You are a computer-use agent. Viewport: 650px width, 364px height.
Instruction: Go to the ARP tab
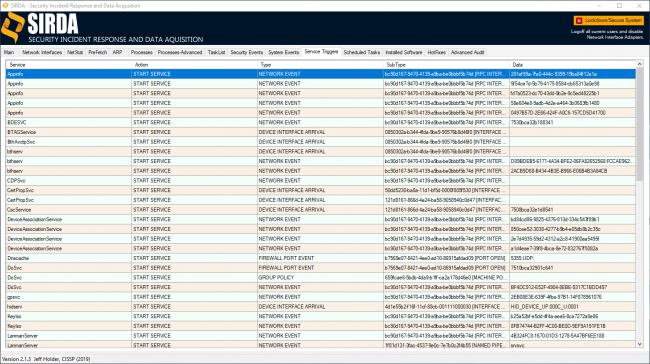pyautogui.click(x=117, y=52)
